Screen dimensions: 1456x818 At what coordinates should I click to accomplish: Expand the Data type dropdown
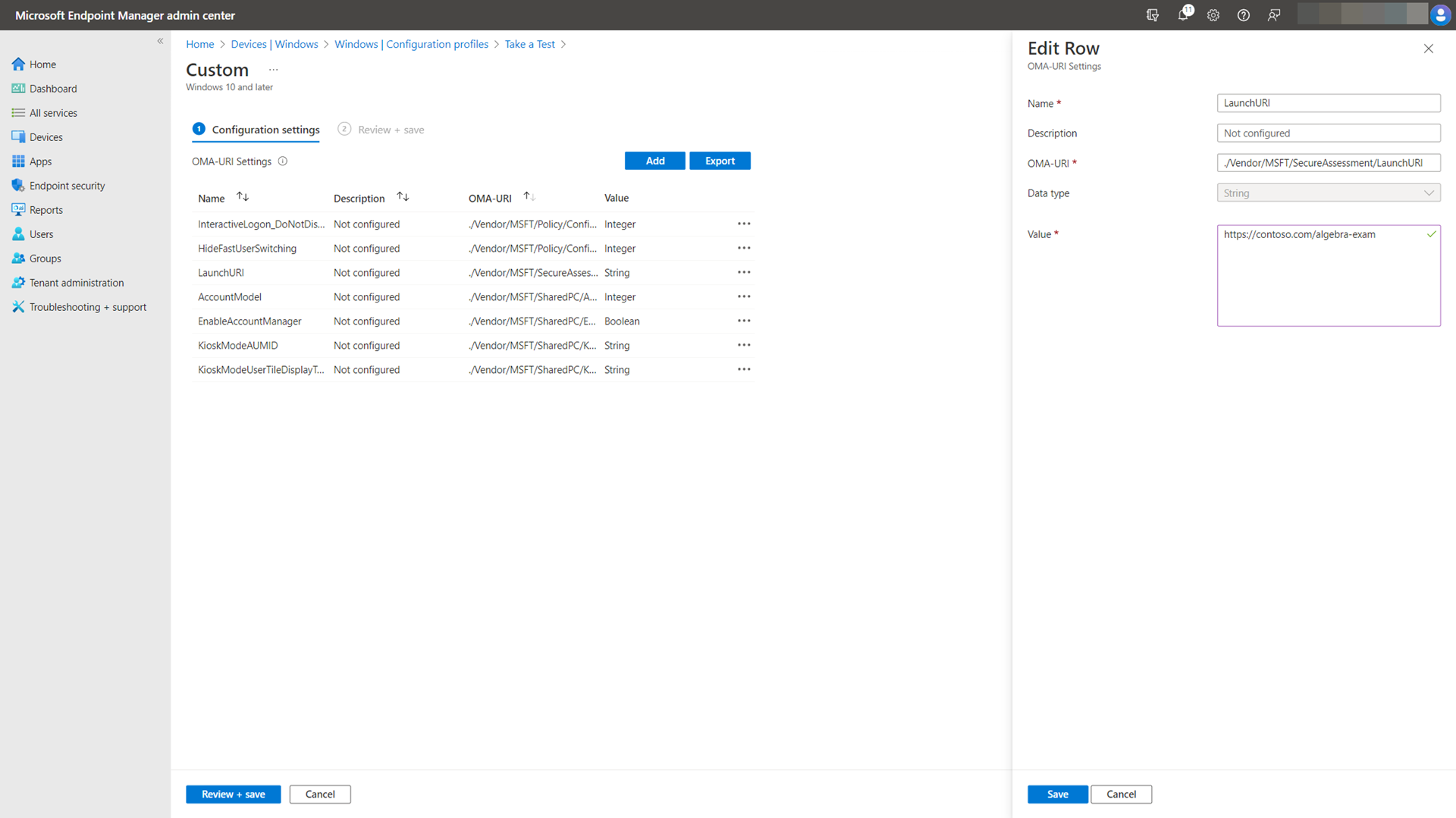[1328, 193]
